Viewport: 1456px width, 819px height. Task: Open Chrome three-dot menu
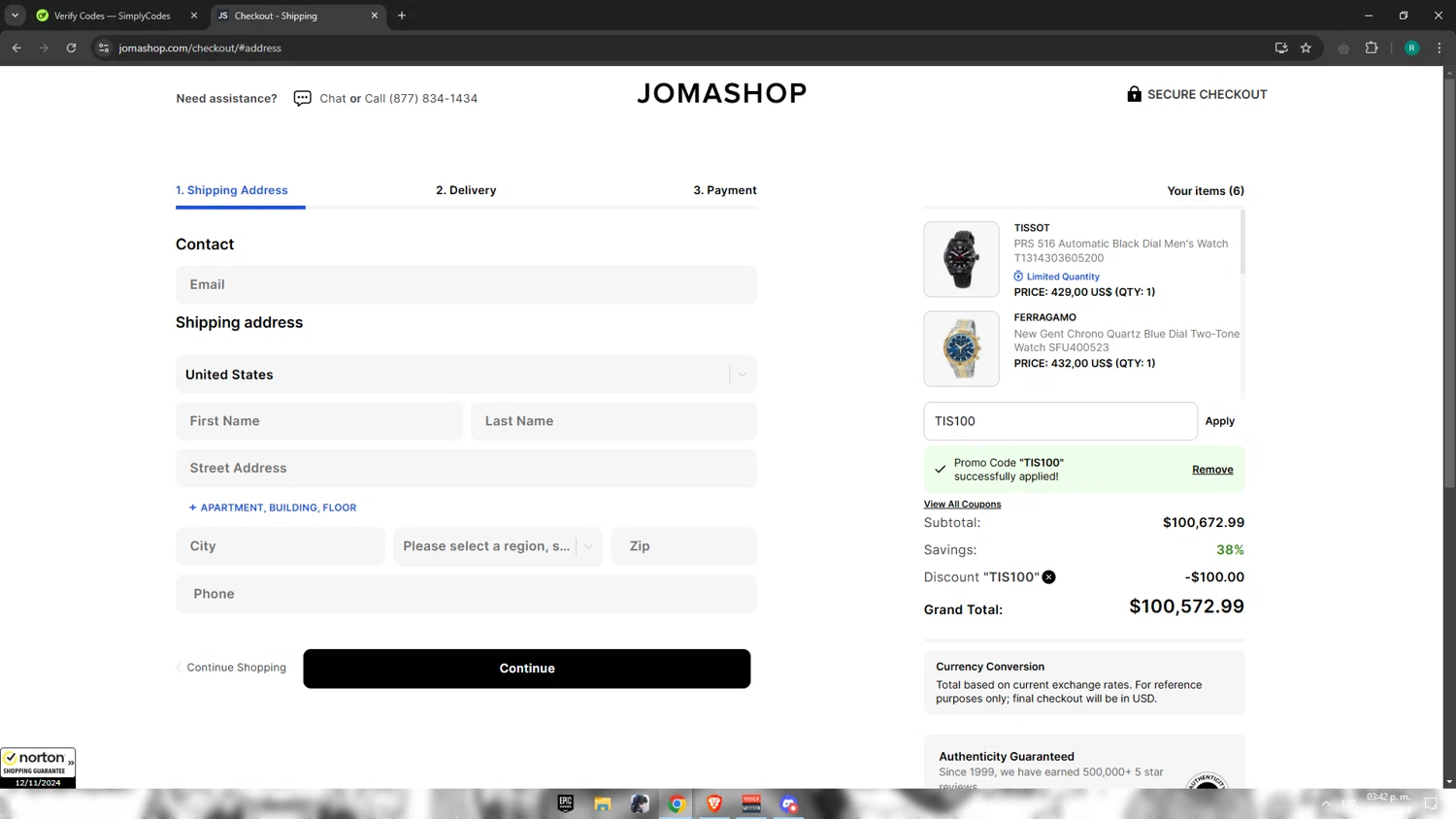1439,48
